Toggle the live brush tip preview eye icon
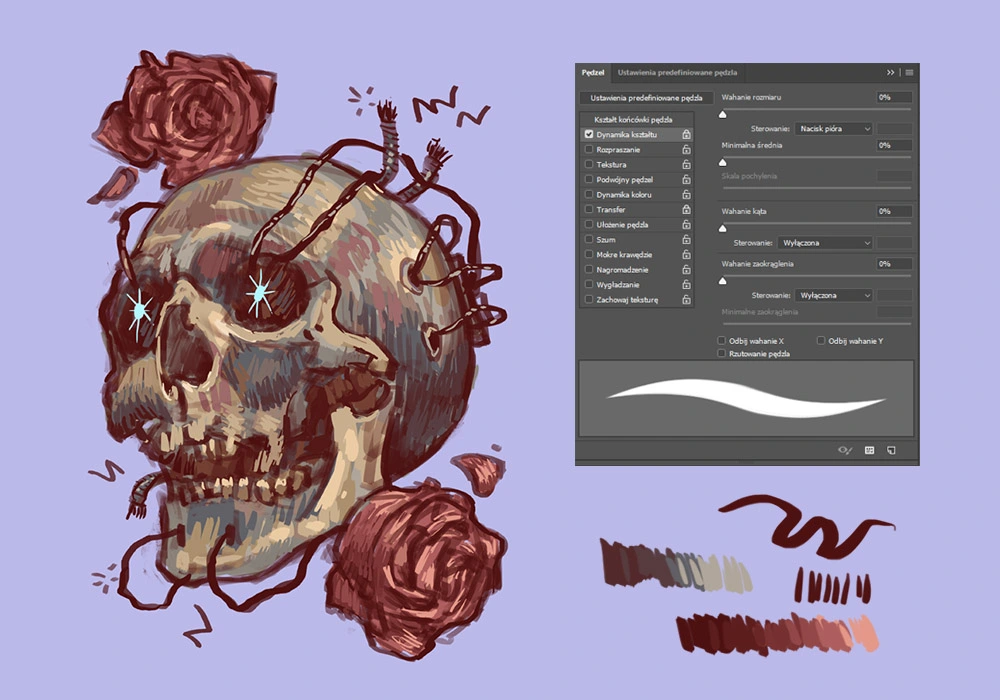Viewport: 1000px width, 700px height. click(x=844, y=451)
